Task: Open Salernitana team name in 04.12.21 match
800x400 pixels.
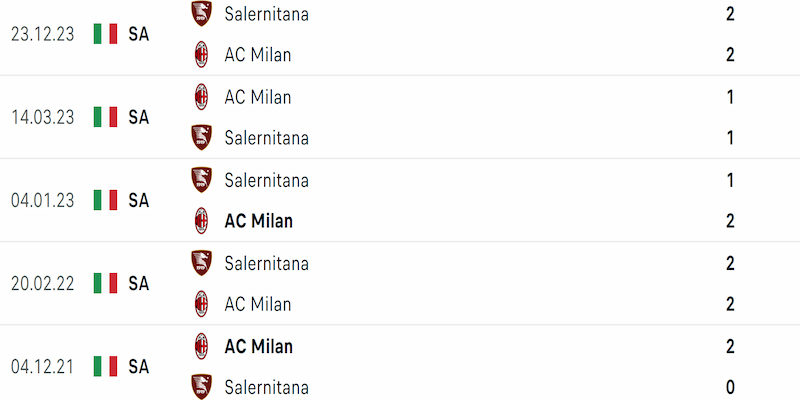Action: point(266,387)
